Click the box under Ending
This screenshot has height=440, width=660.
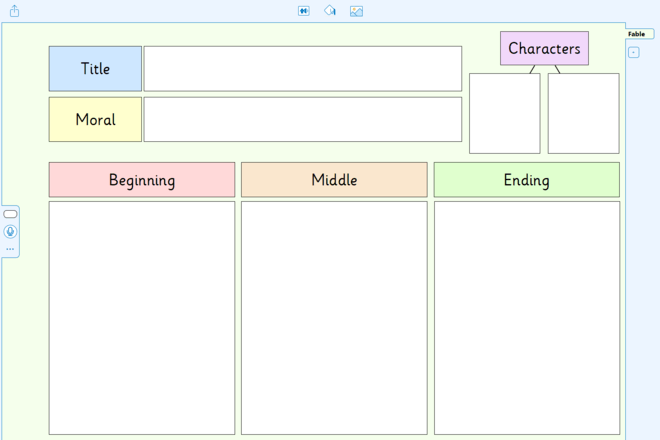527,318
